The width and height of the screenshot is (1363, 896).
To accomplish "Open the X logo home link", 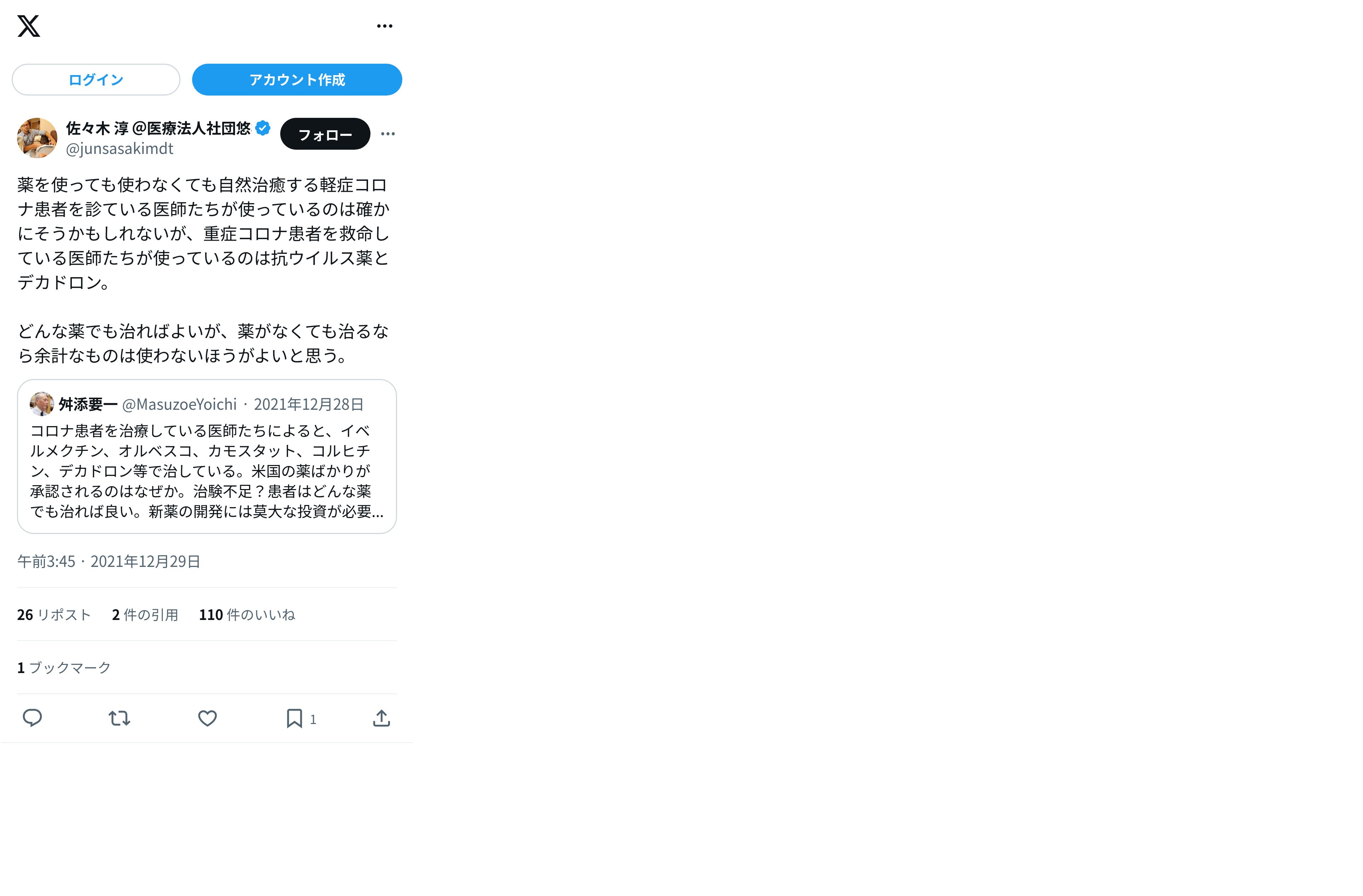I will [x=29, y=26].
